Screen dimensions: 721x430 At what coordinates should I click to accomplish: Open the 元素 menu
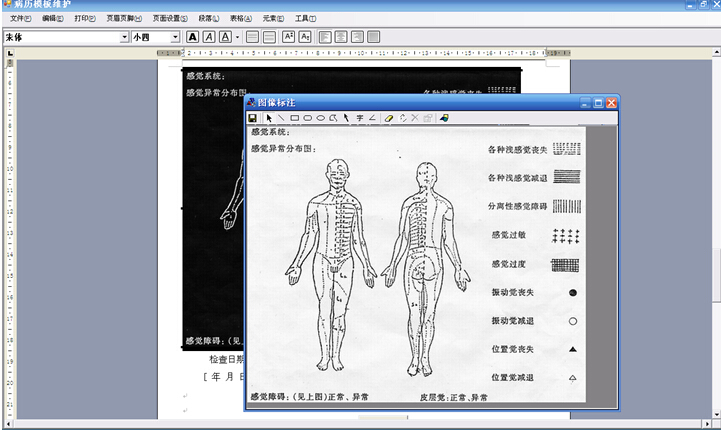pos(273,18)
